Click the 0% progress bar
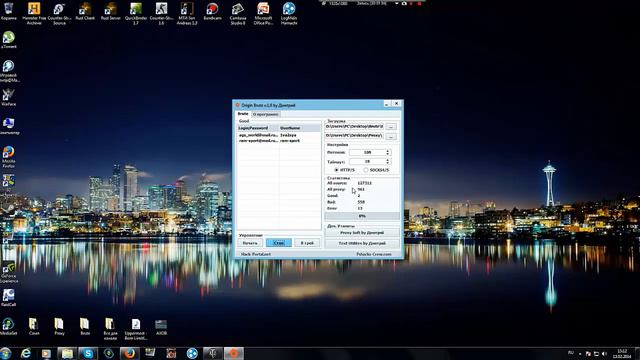The width and height of the screenshot is (640, 360). click(x=362, y=216)
